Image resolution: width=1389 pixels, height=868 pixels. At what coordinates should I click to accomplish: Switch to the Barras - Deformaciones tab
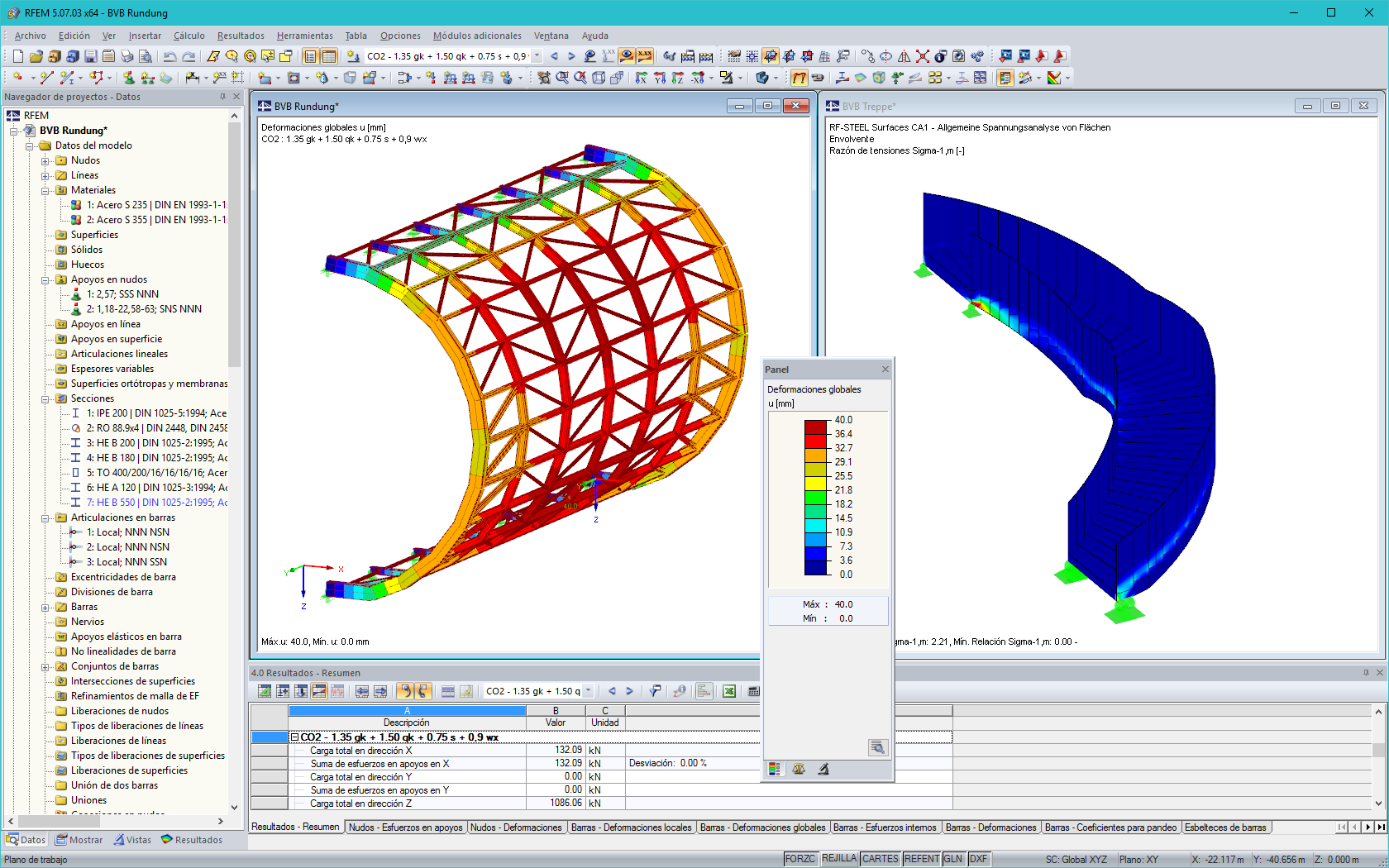tap(990, 827)
